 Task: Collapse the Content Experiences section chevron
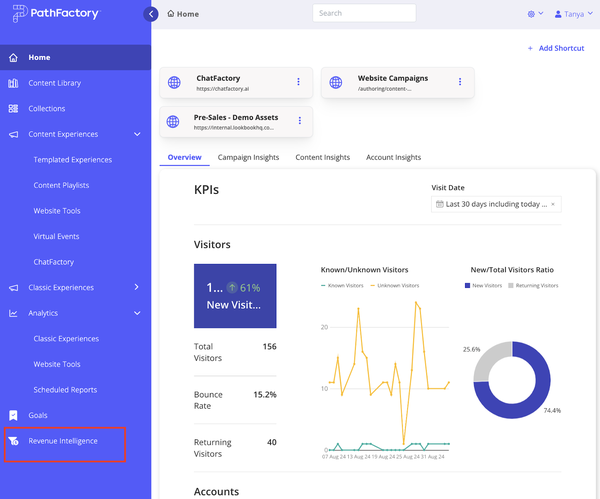(137, 134)
